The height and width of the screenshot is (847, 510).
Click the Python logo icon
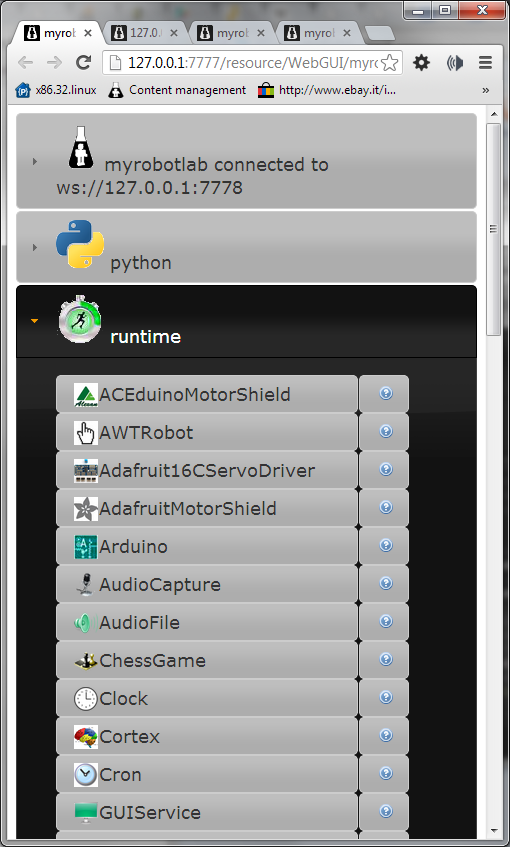point(80,244)
